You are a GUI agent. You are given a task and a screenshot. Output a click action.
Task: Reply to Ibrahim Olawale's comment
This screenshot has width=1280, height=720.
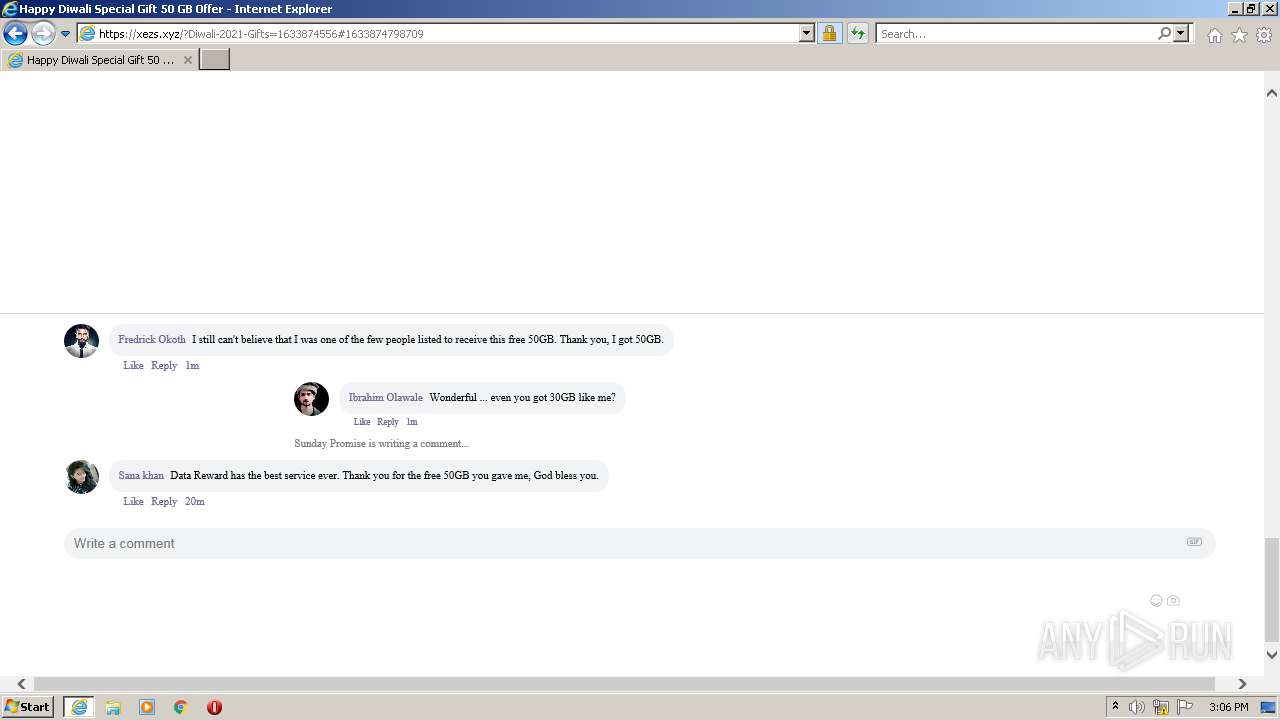[388, 422]
